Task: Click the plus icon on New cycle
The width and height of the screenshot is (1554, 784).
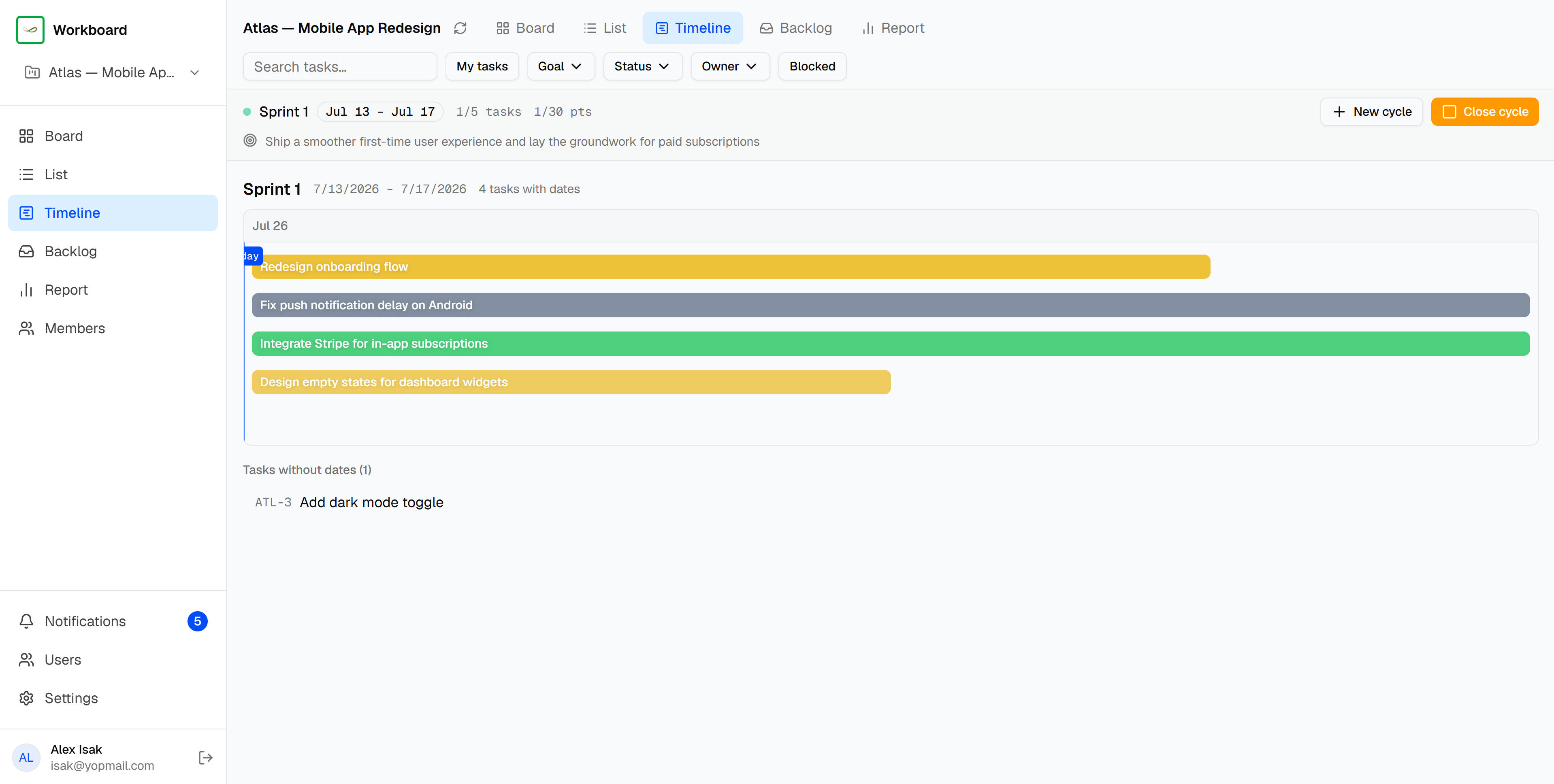Action: pos(1339,112)
